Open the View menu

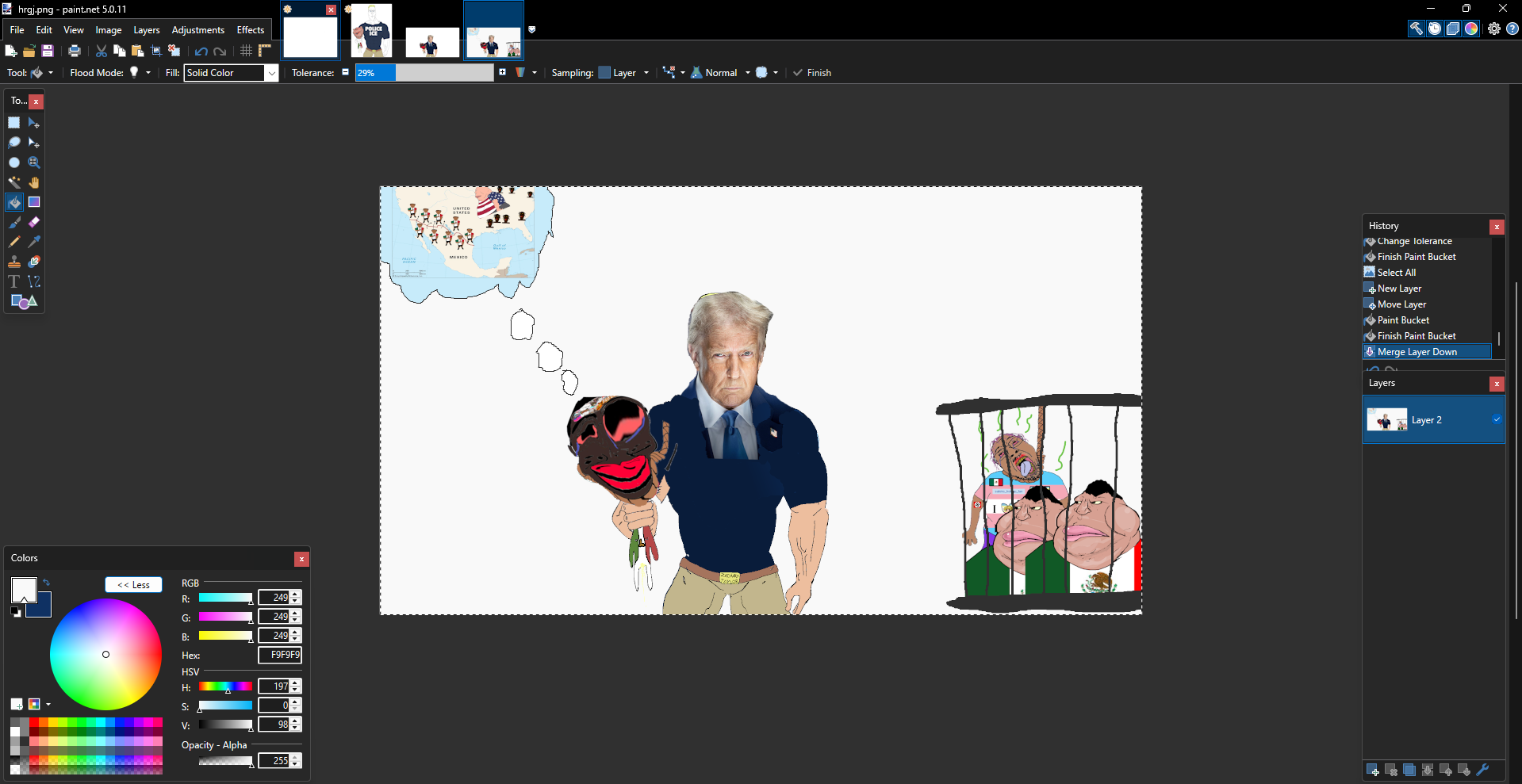[74, 30]
